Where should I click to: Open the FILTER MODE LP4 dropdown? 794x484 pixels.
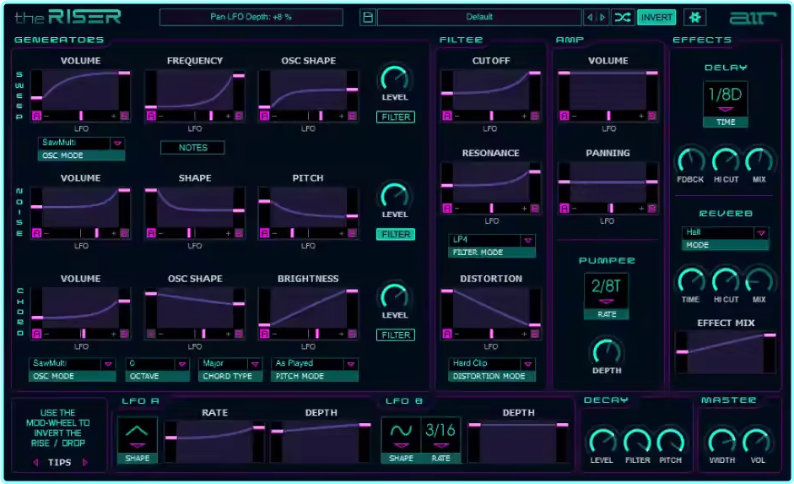click(492, 240)
